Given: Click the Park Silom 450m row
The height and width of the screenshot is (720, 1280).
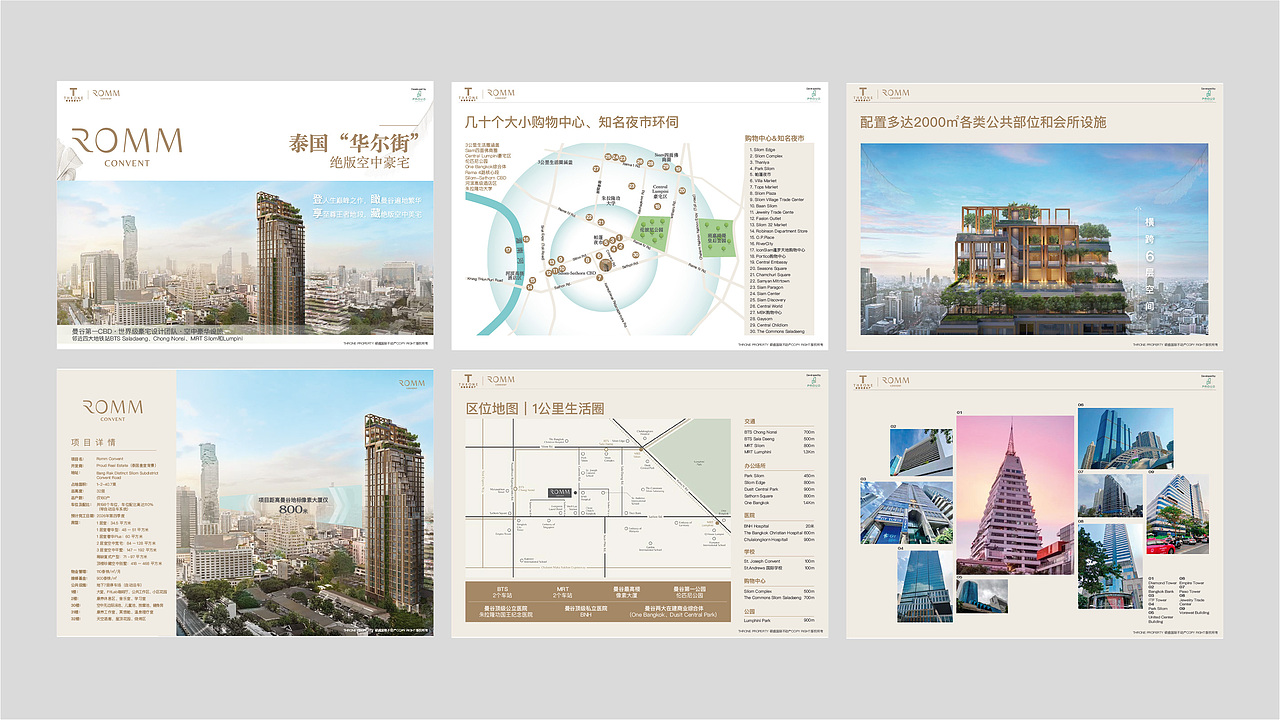Looking at the screenshot, I should 779,476.
